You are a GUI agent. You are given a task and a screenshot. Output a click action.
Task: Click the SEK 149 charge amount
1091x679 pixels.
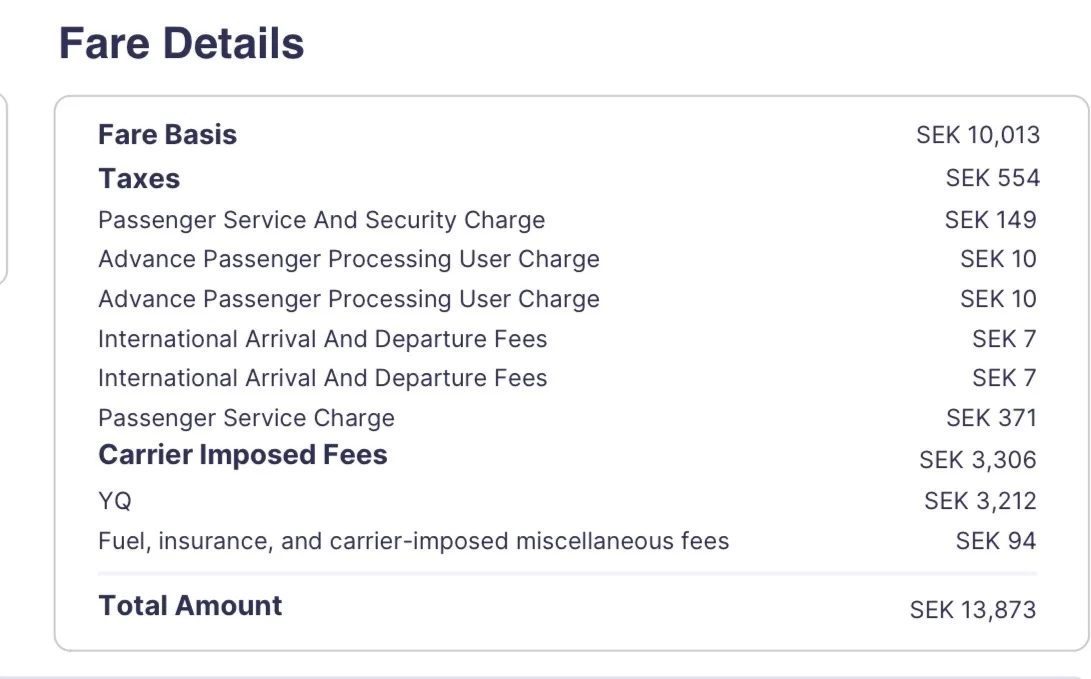click(990, 220)
